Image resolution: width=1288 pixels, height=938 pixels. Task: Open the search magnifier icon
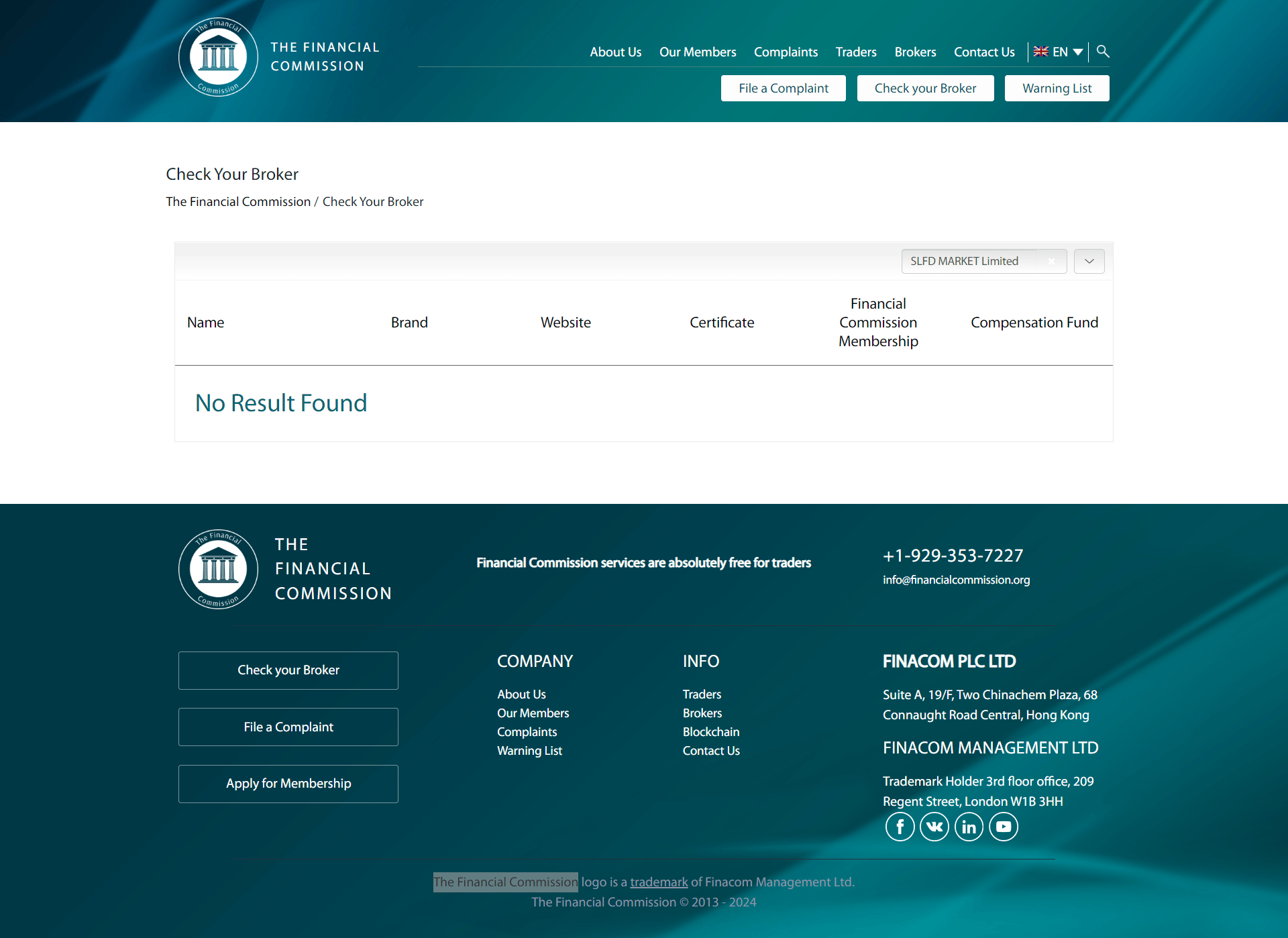[x=1103, y=52]
